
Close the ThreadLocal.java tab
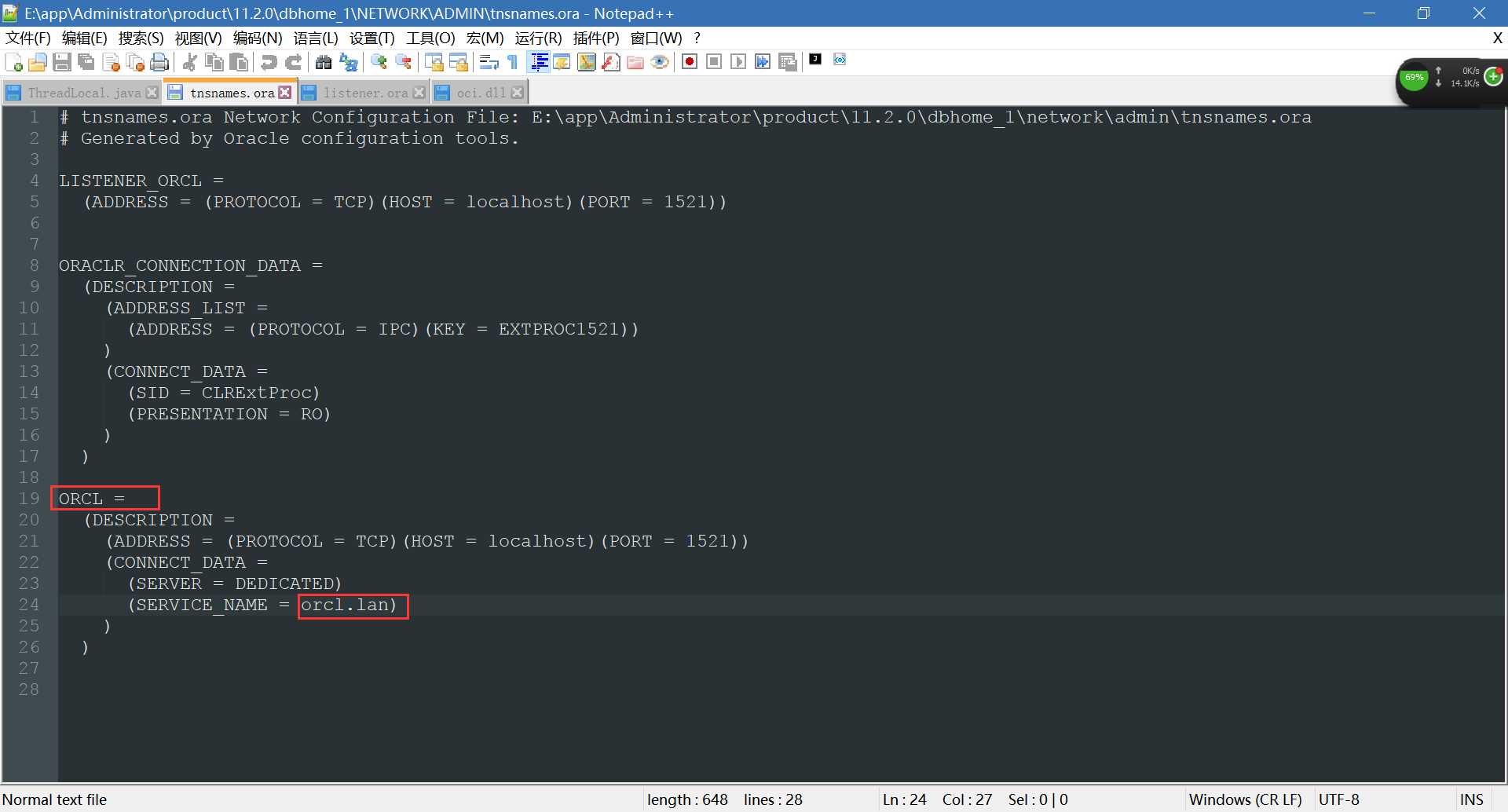click(x=152, y=93)
